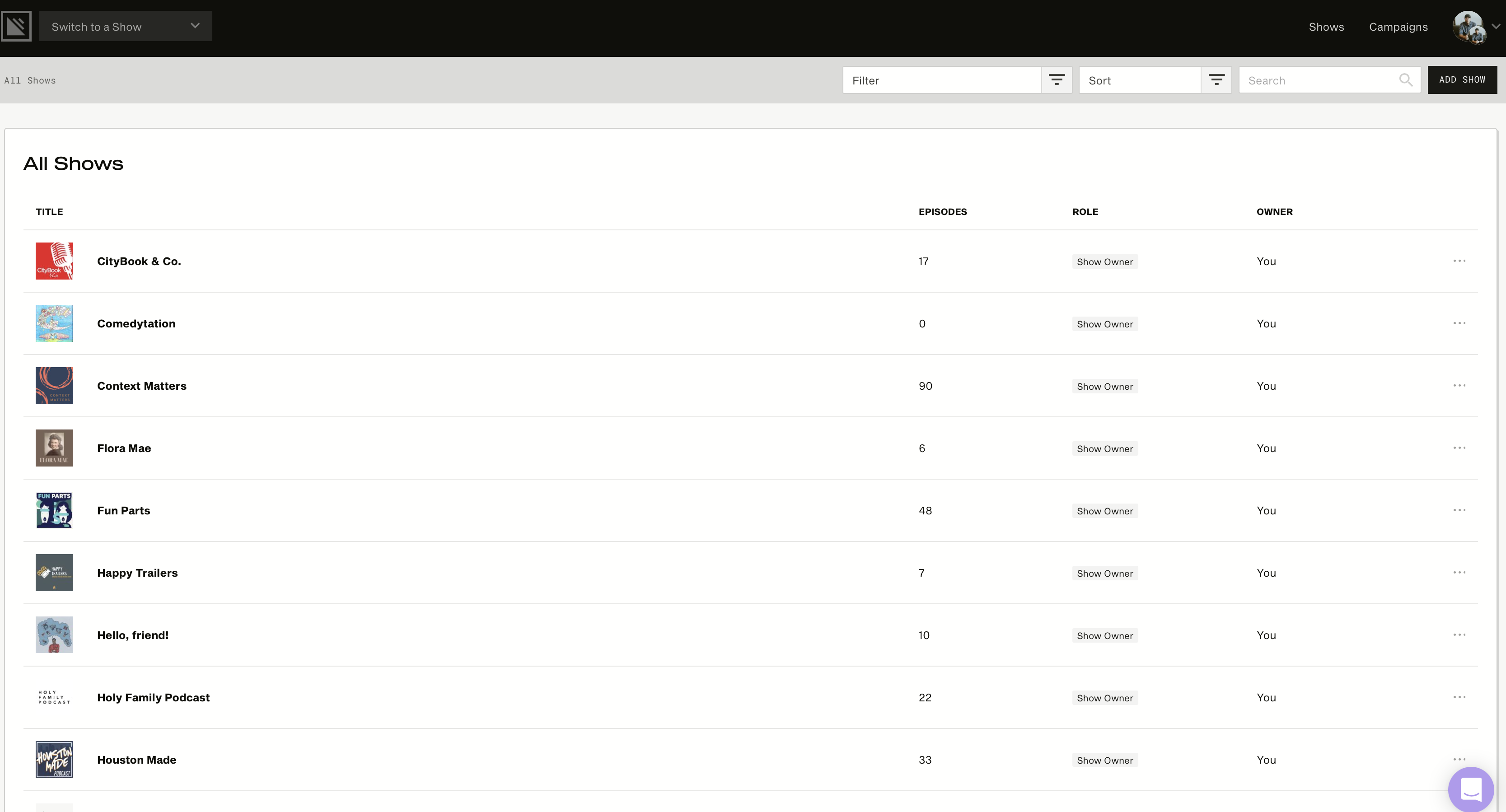The height and width of the screenshot is (812, 1506).
Task: Click the Sort options icon
Action: (x=1216, y=80)
